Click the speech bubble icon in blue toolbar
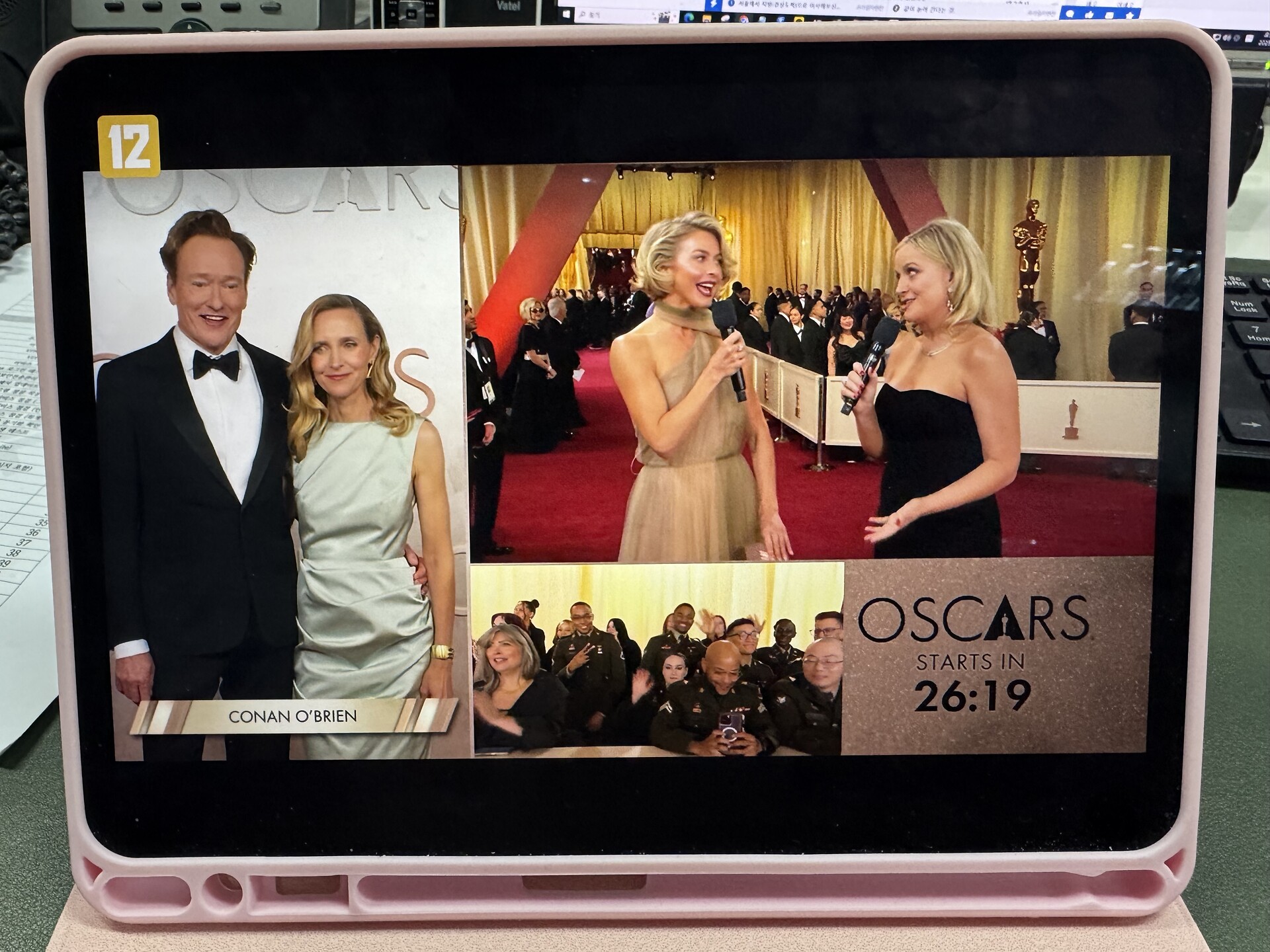 (1070, 14)
